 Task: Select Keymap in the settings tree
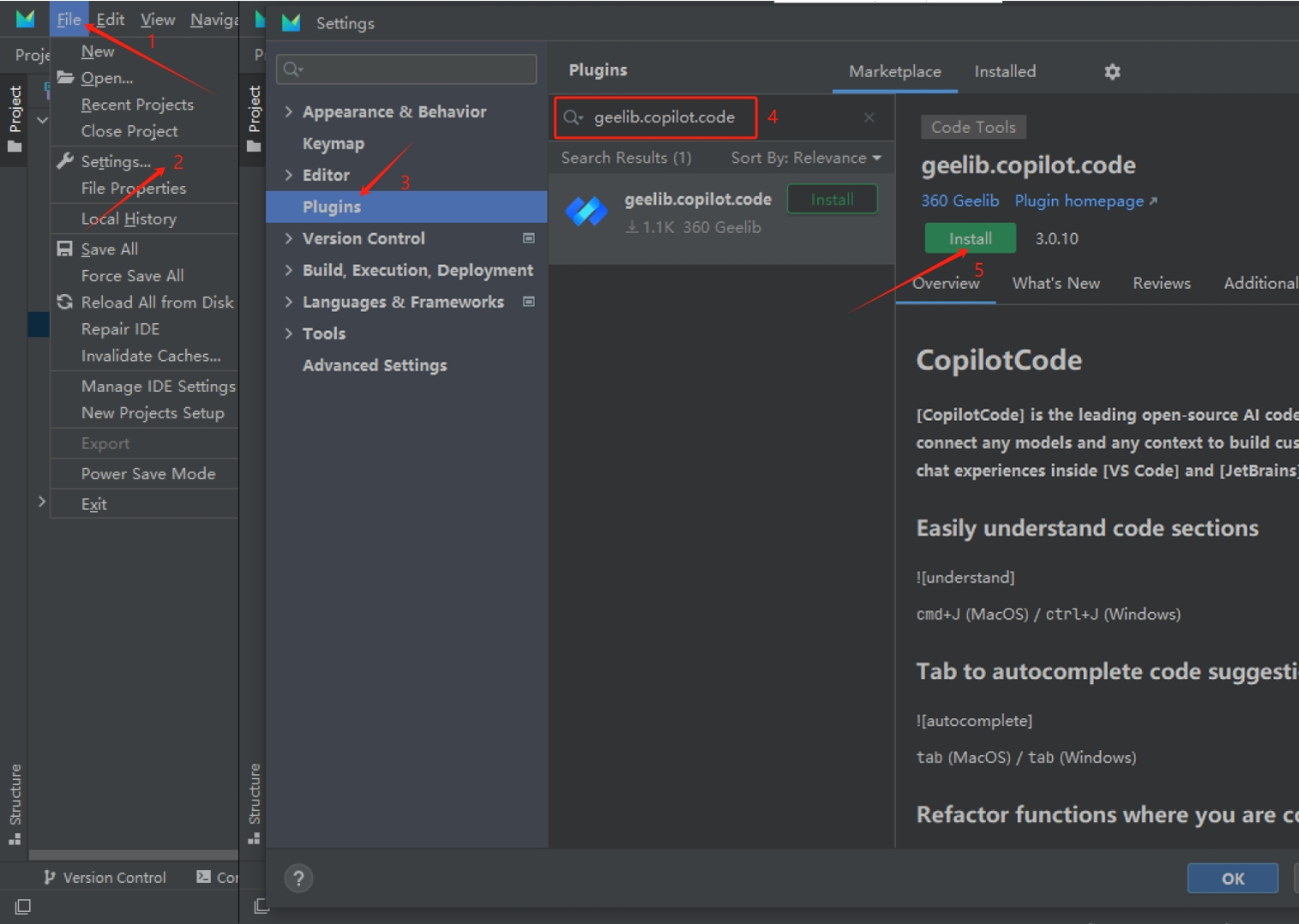pyautogui.click(x=334, y=144)
